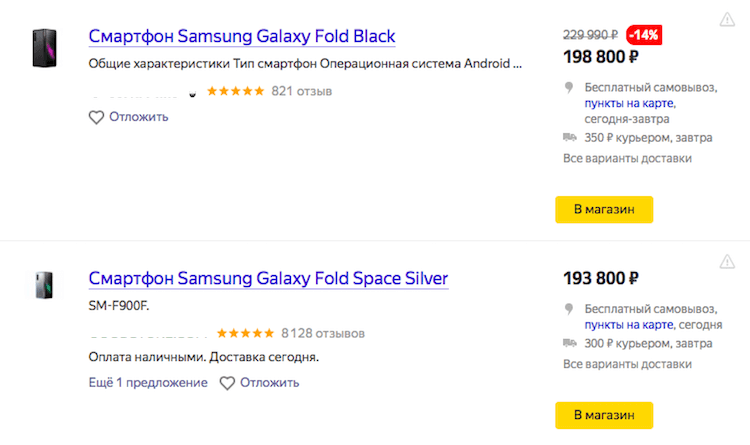Click pickup location pin in Fold Black offer
Image resolution: width=750 pixels, height=445 pixels.
pyautogui.click(x=570, y=86)
